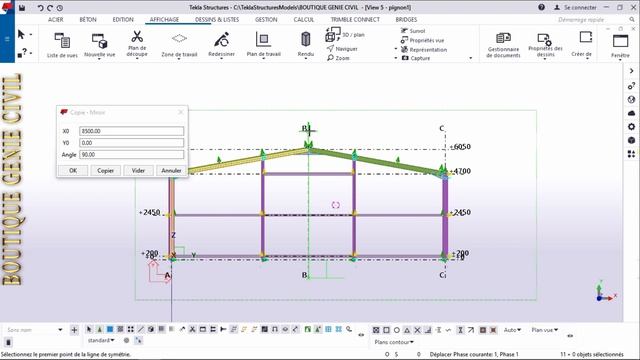Open the Auto dropdown

[512, 330]
